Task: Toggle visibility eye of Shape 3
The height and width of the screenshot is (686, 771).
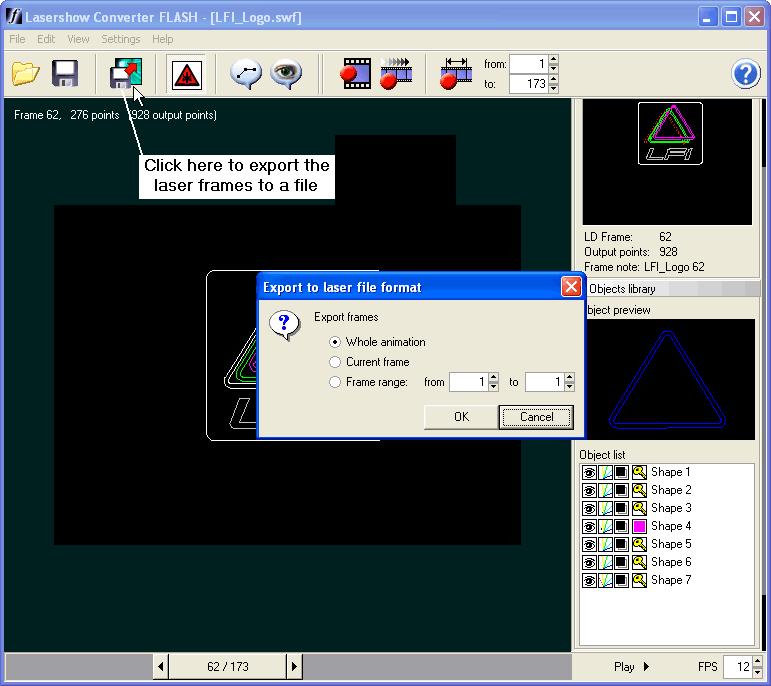Action: [589, 508]
